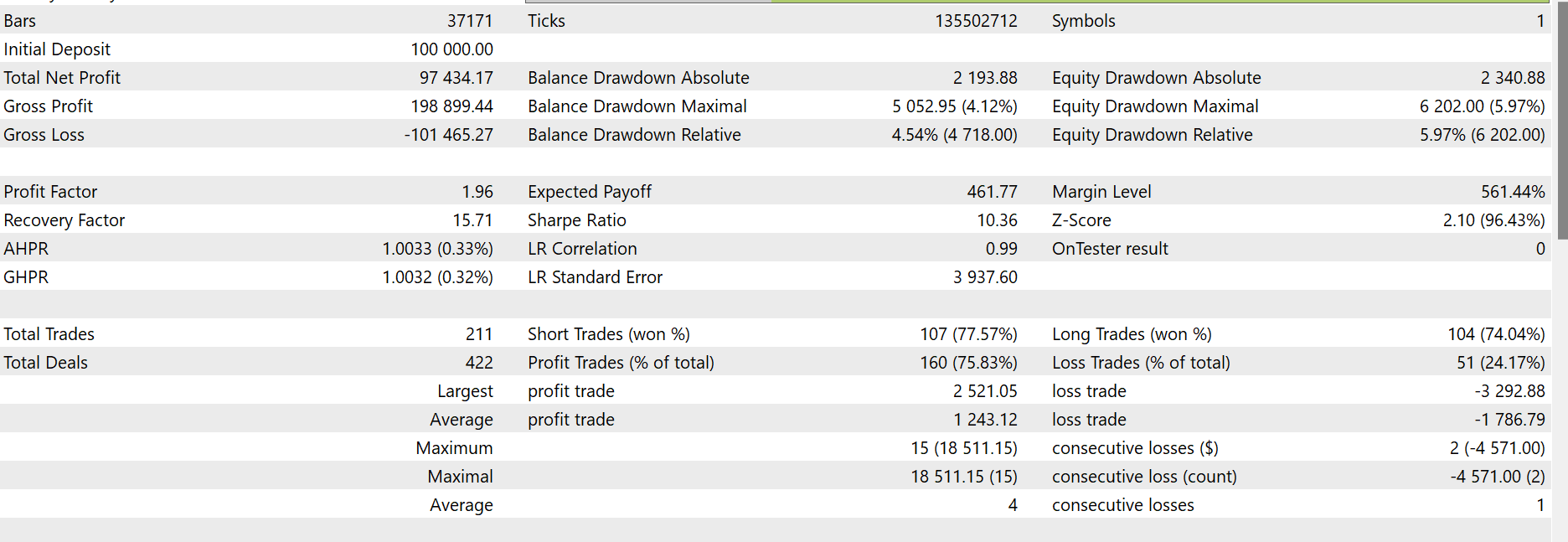Select the Total Net Profit label
This screenshot has height=542, width=1568.
tap(62, 78)
